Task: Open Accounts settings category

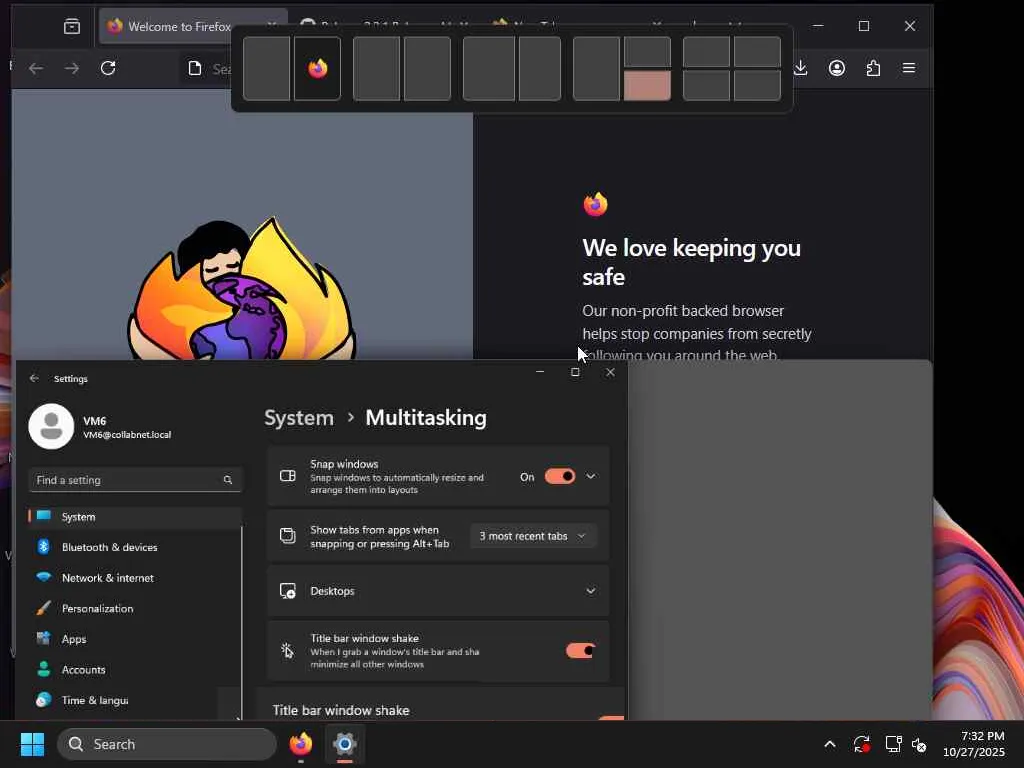Action: coord(135,670)
